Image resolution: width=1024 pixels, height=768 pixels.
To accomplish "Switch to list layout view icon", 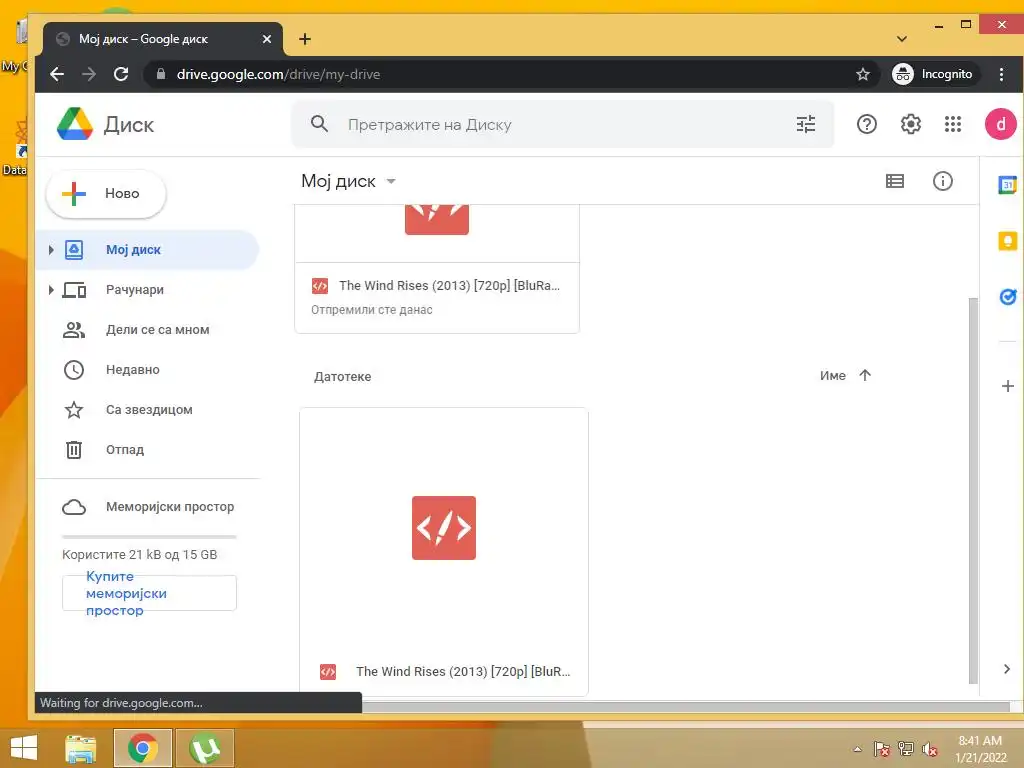I will [x=895, y=181].
